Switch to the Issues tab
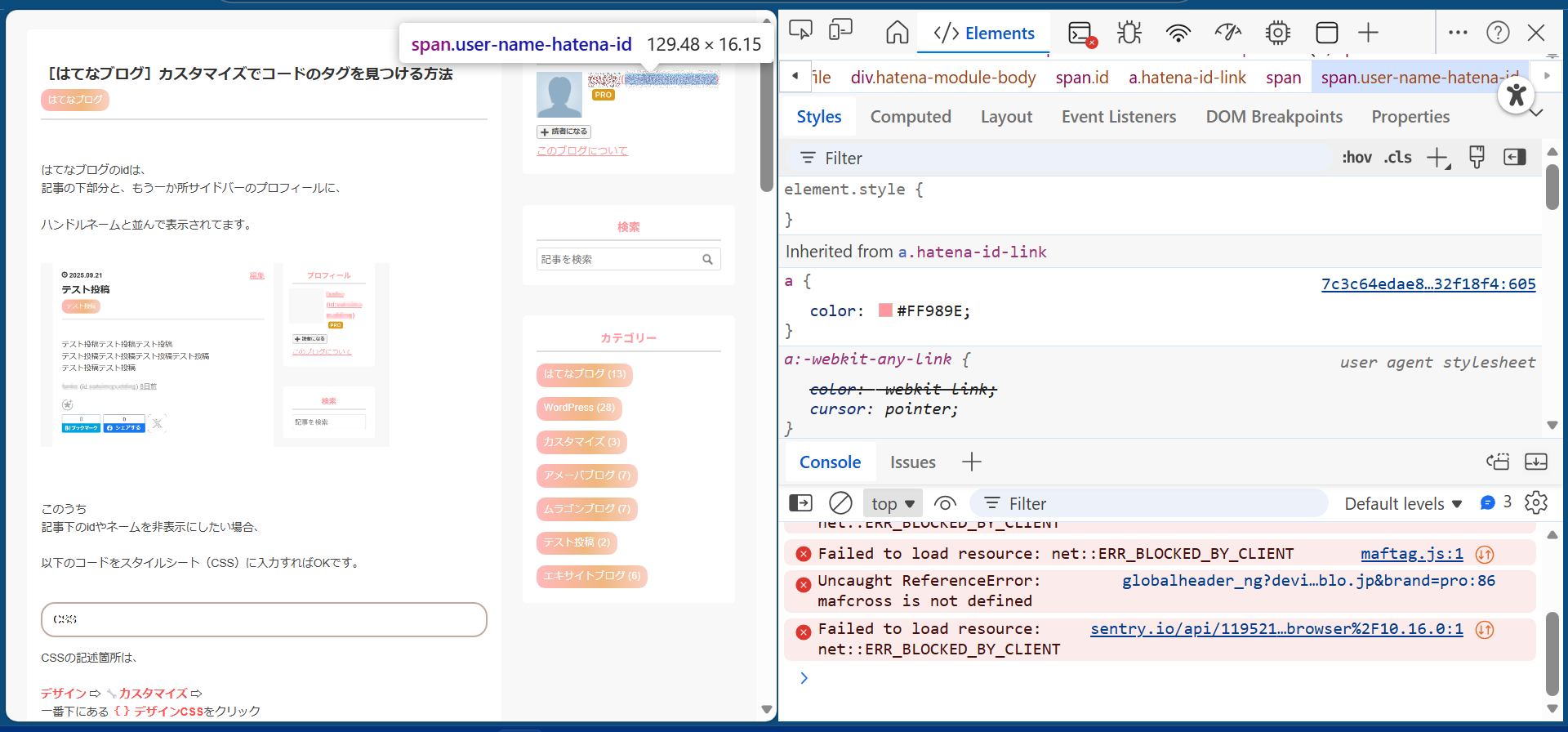Screen dimensions: 1568x732 912,462
